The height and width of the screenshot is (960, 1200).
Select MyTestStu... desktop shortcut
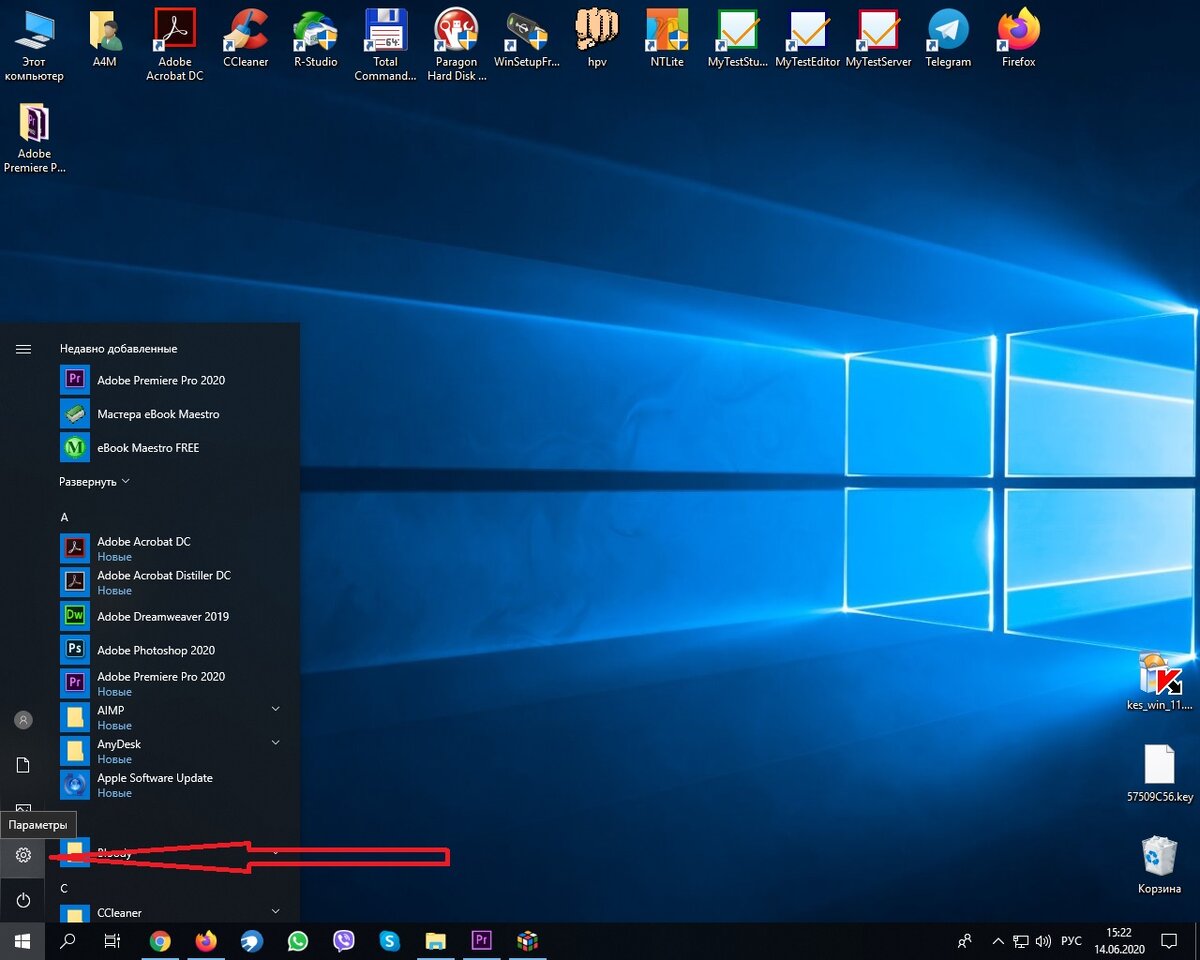(x=738, y=40)
